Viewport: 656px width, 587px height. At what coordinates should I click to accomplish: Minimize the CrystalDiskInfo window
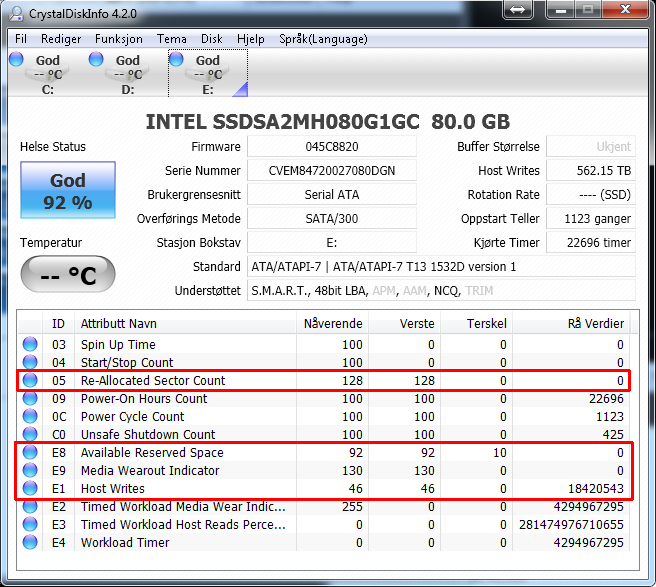[561, 9]
